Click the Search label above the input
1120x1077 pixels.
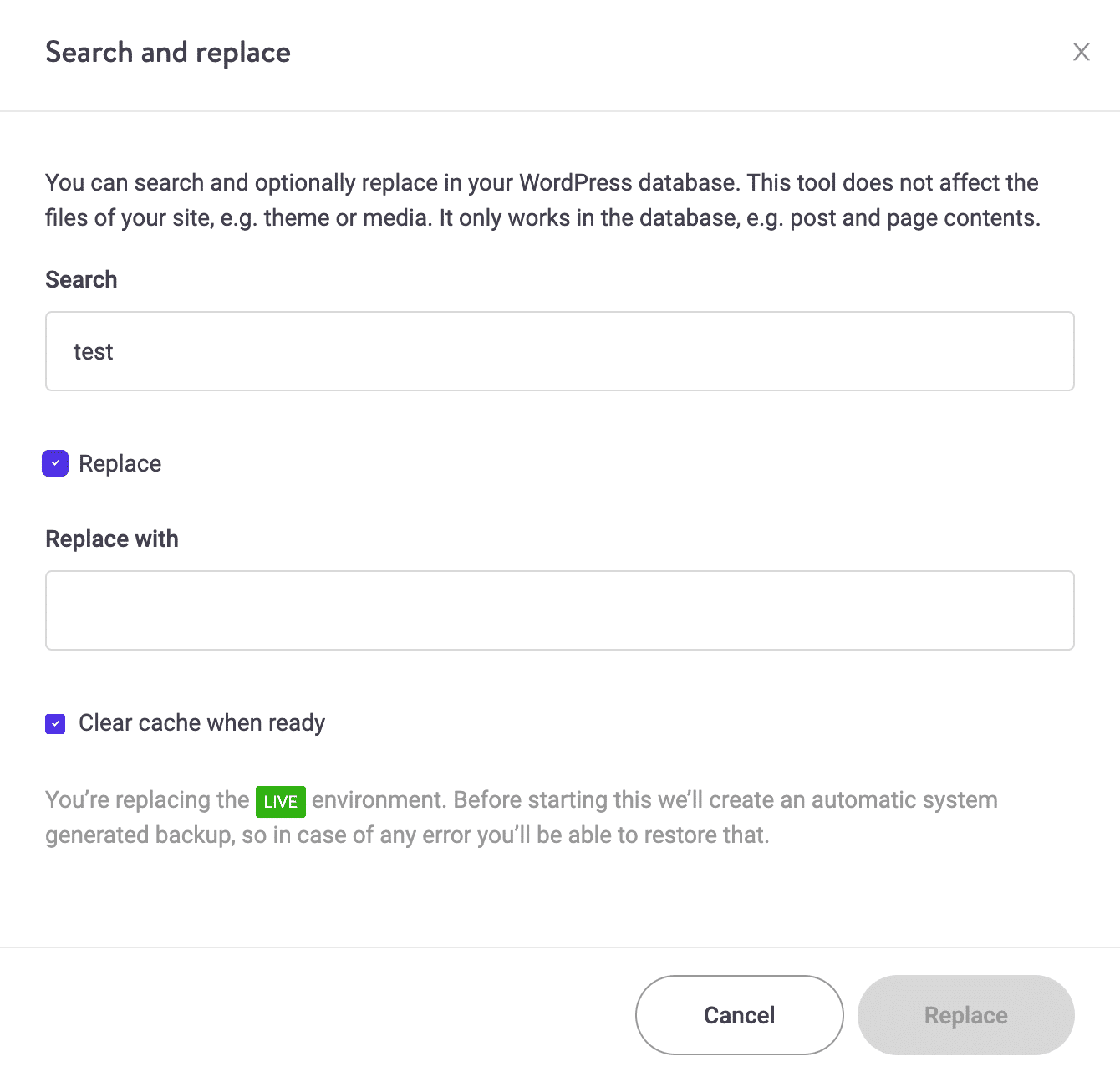pos(81,279)
